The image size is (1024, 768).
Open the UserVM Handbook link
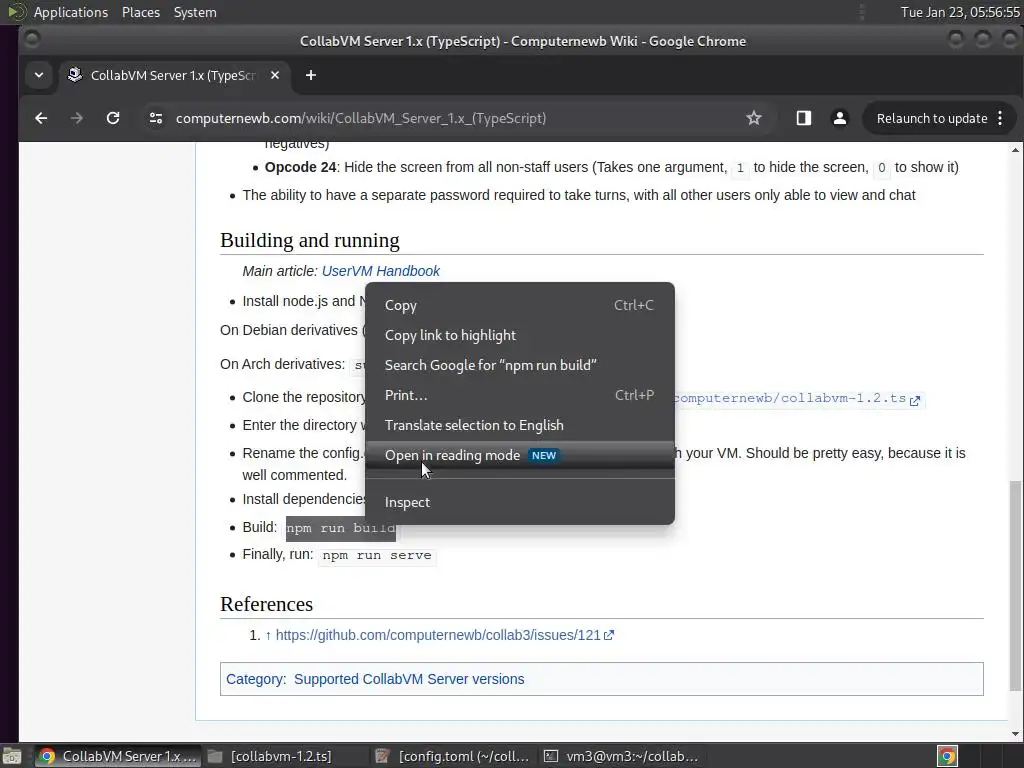pos(381,271)
